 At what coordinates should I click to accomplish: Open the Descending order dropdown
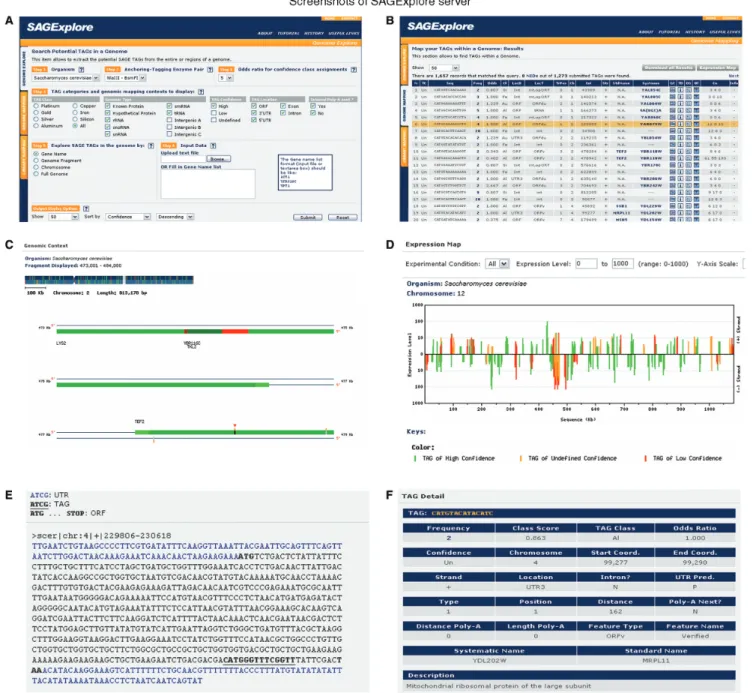(x=175, y=217)
